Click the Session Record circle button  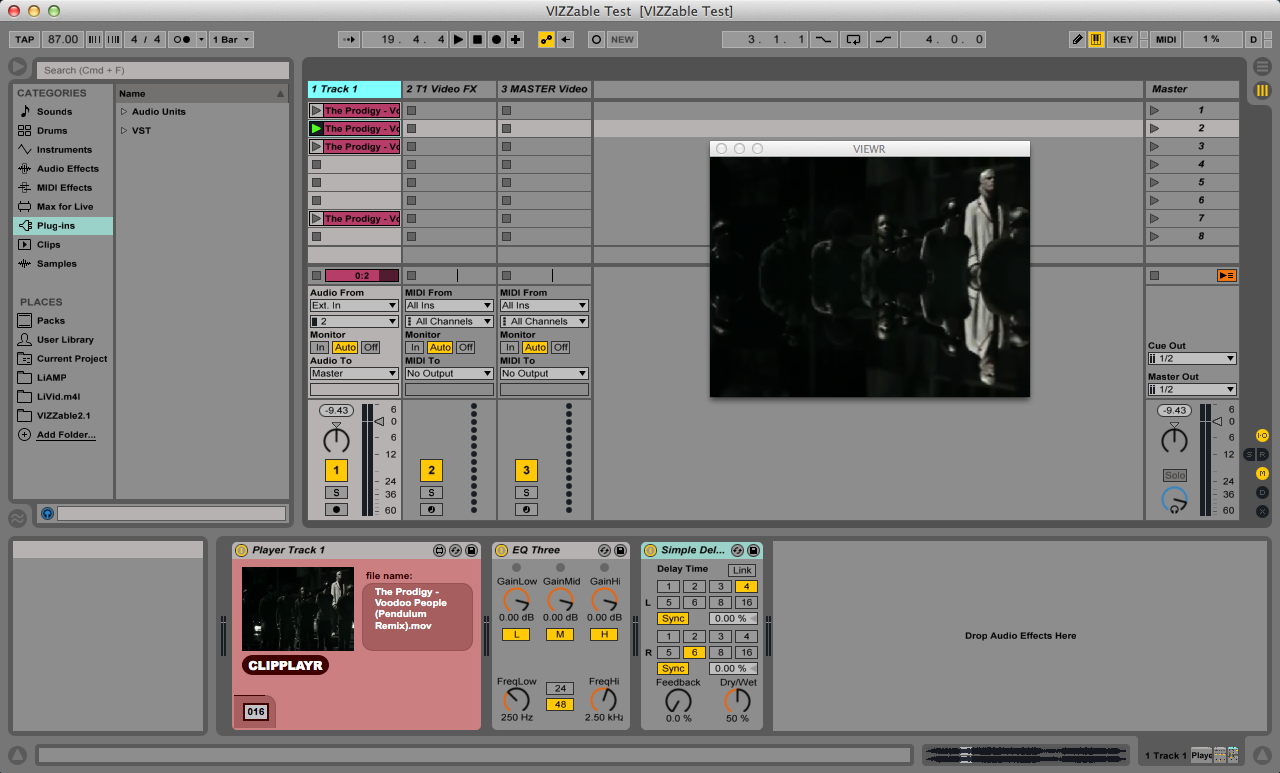tap(596, 40)
